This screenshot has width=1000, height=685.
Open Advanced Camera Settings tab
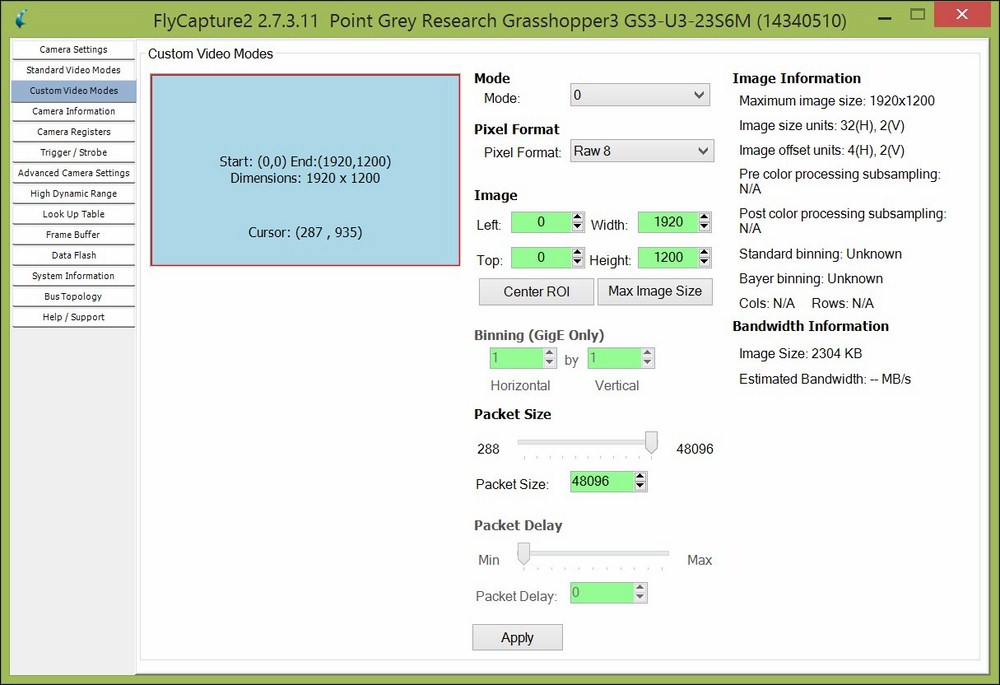[73, 173]
